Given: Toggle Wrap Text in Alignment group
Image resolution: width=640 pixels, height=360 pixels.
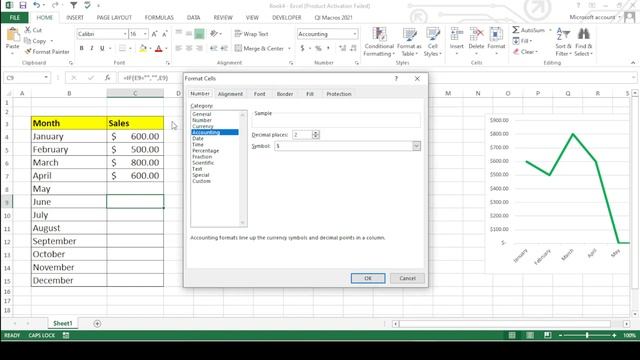Looking at the screenshot, I should point(251,34).
